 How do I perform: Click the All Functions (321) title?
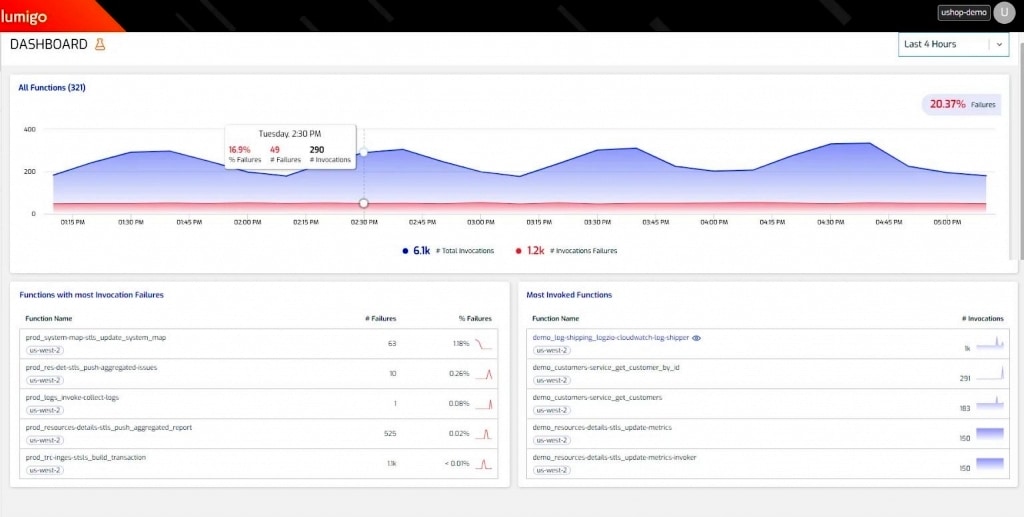(x=52, y=87)
